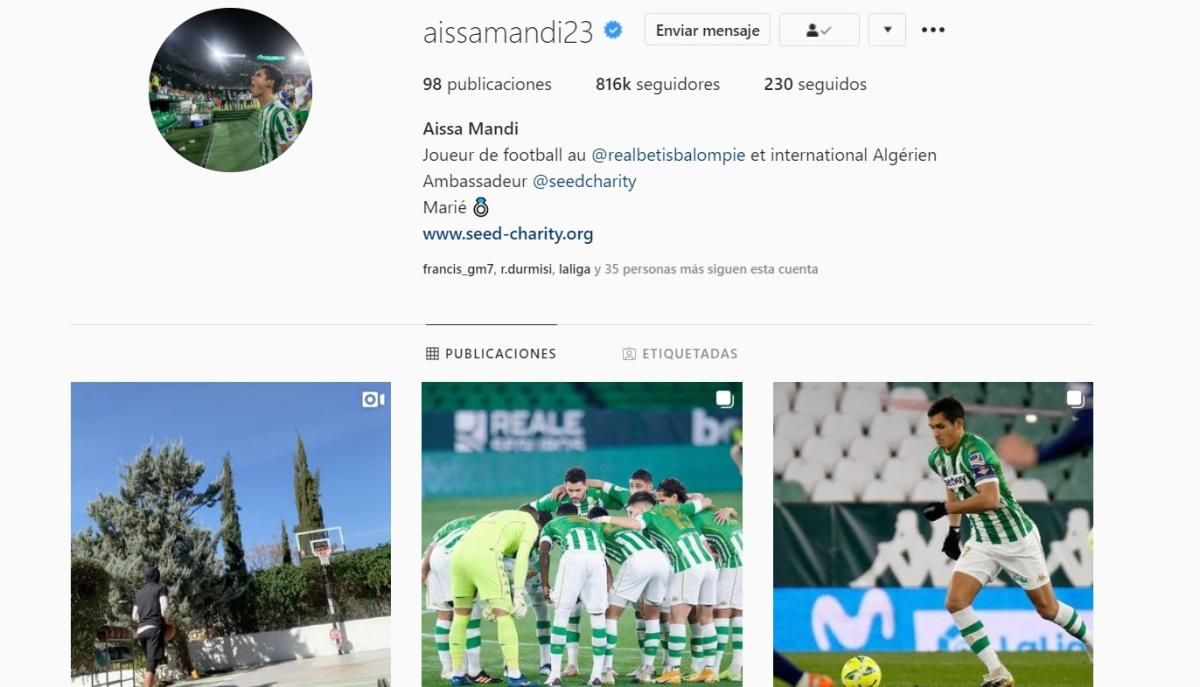Click the multi-photo carousel icon on the team huddle post
The image size is (1200, 687).
[x=725, y=399]
